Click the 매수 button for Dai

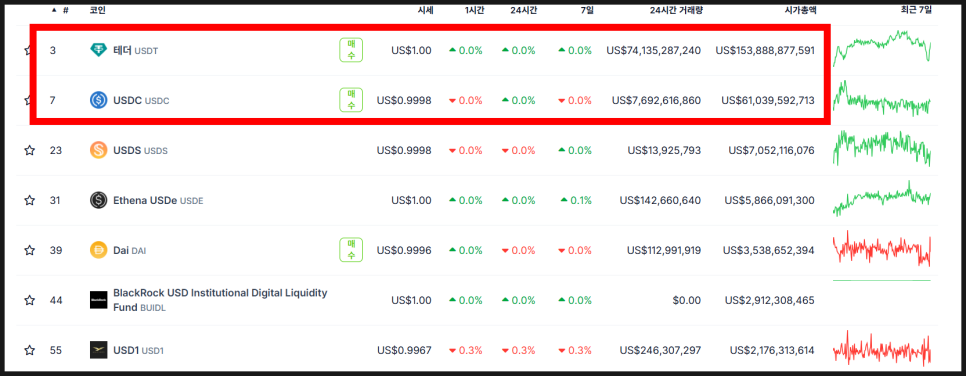point(351,250)
